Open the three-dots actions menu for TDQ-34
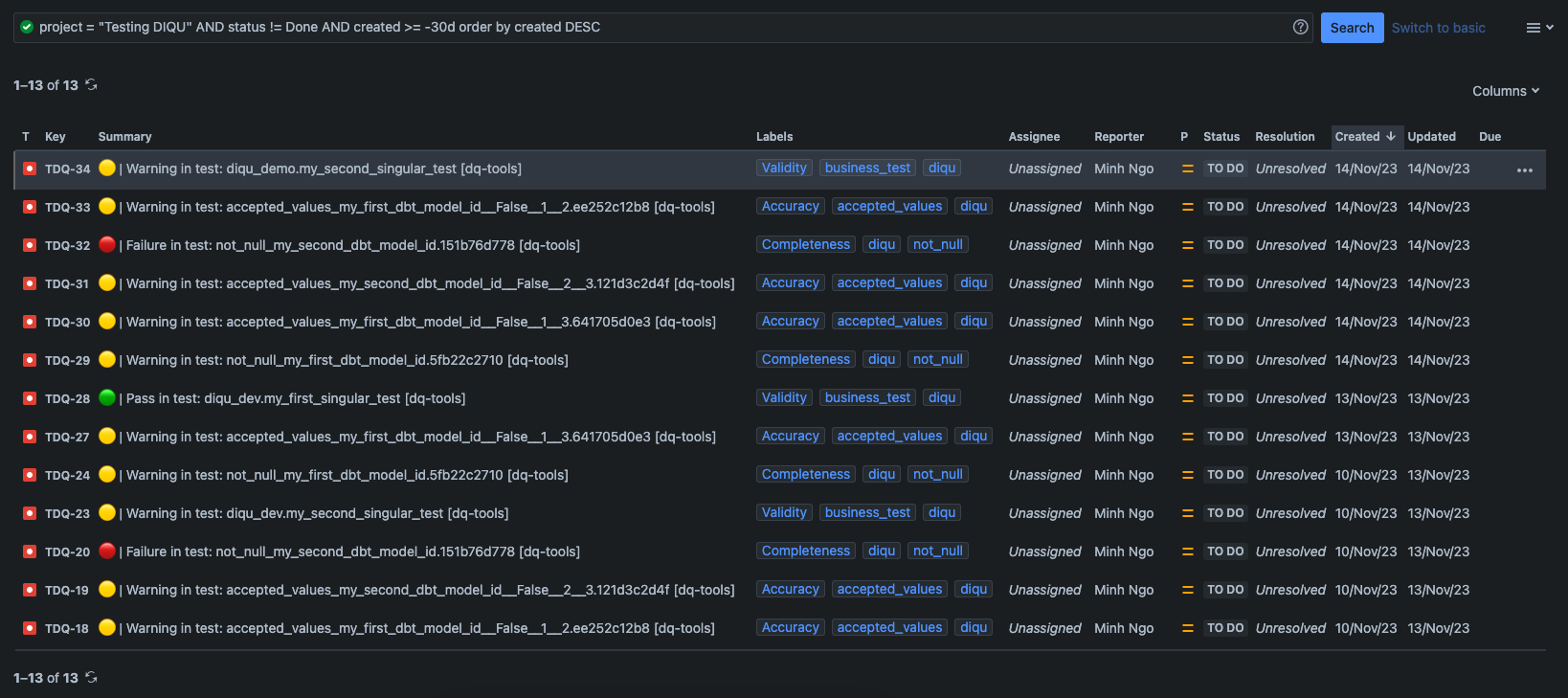The width and height of the screenshot is (1568, 698). click(1525, 169)
